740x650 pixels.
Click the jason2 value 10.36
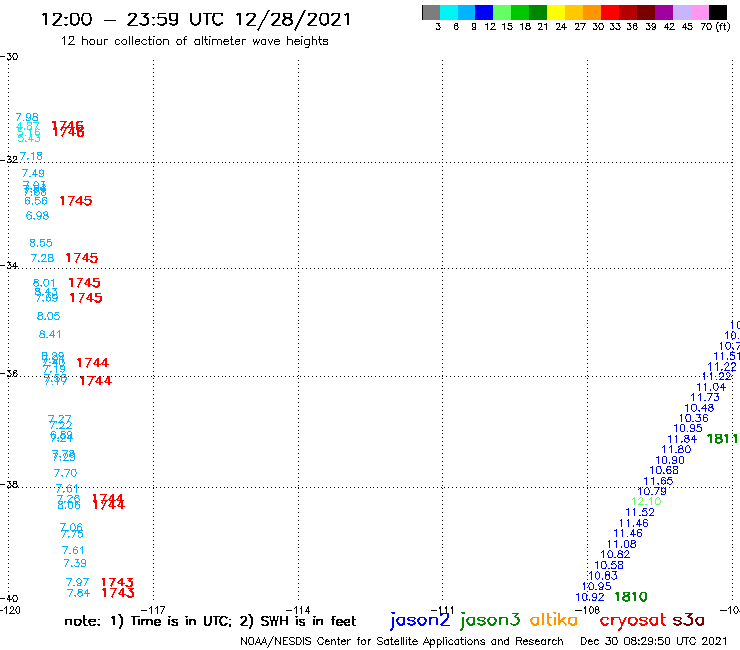point(694,418)
